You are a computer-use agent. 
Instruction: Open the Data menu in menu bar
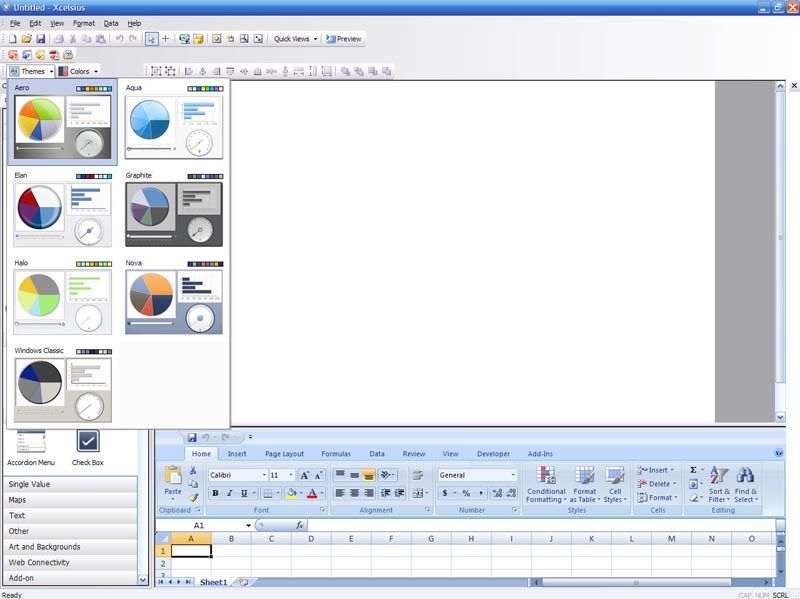click(111, 23)
